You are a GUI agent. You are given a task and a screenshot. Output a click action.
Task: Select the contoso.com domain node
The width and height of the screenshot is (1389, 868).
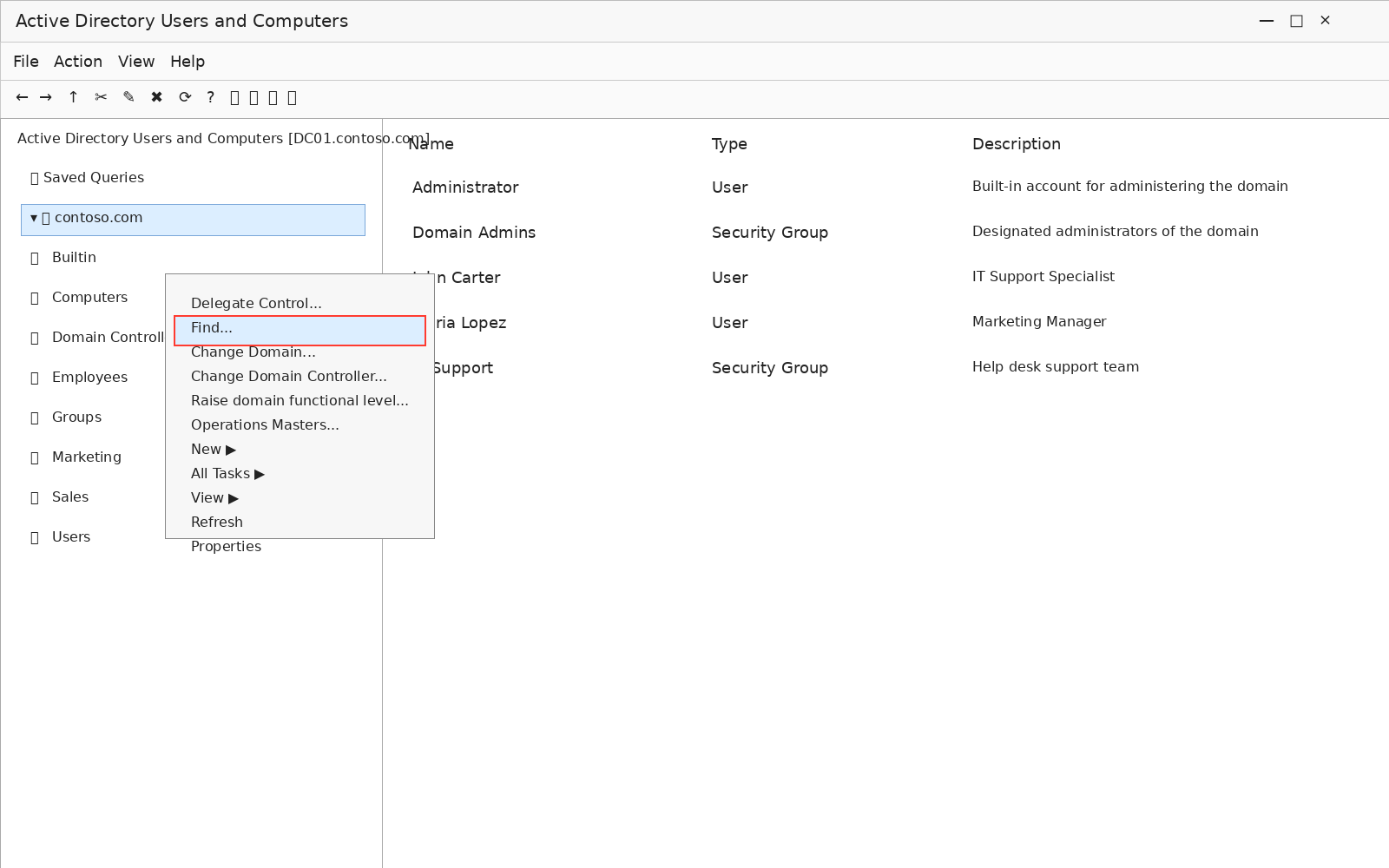193,220
